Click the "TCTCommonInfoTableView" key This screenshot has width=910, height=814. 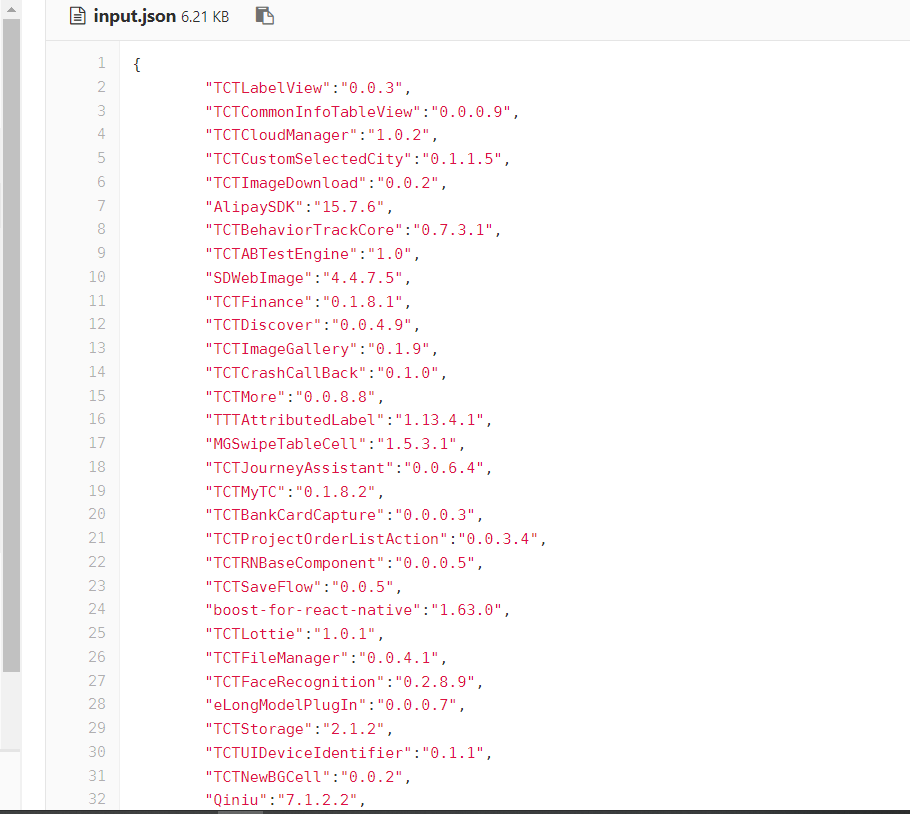tap(313, 111)
